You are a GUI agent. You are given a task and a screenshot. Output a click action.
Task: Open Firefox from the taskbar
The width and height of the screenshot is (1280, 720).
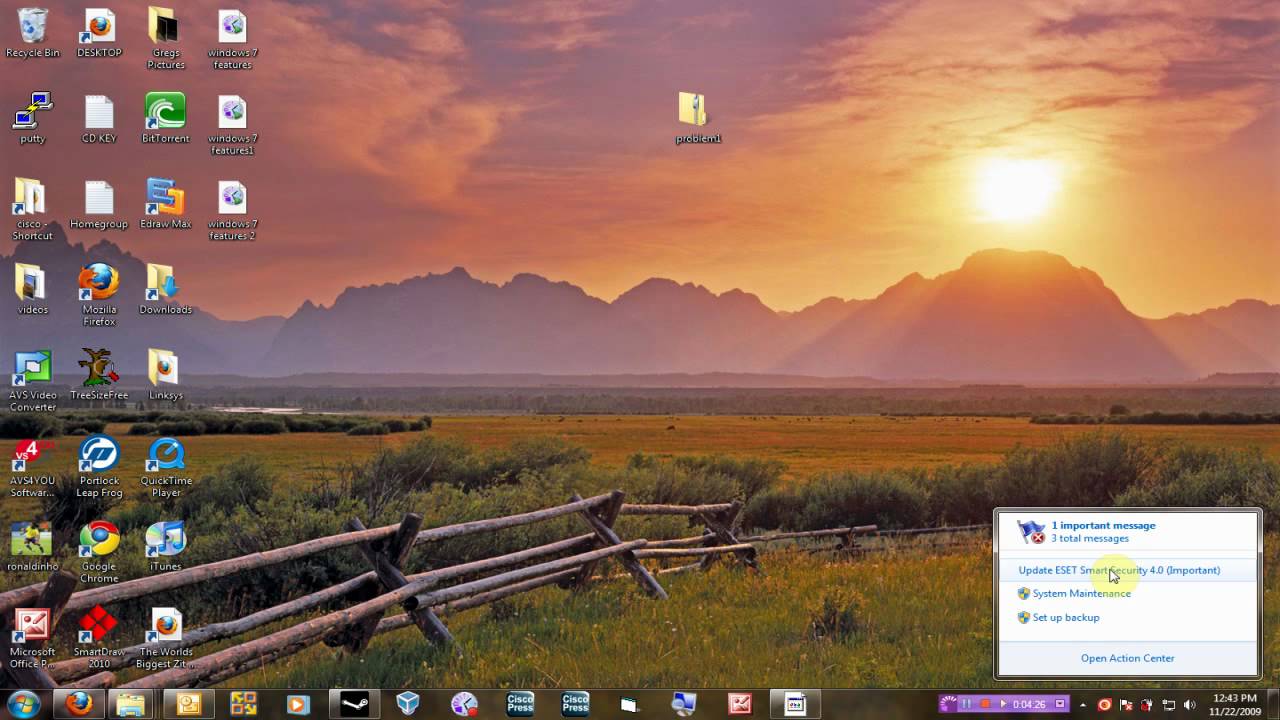click(x=79, y=704)
